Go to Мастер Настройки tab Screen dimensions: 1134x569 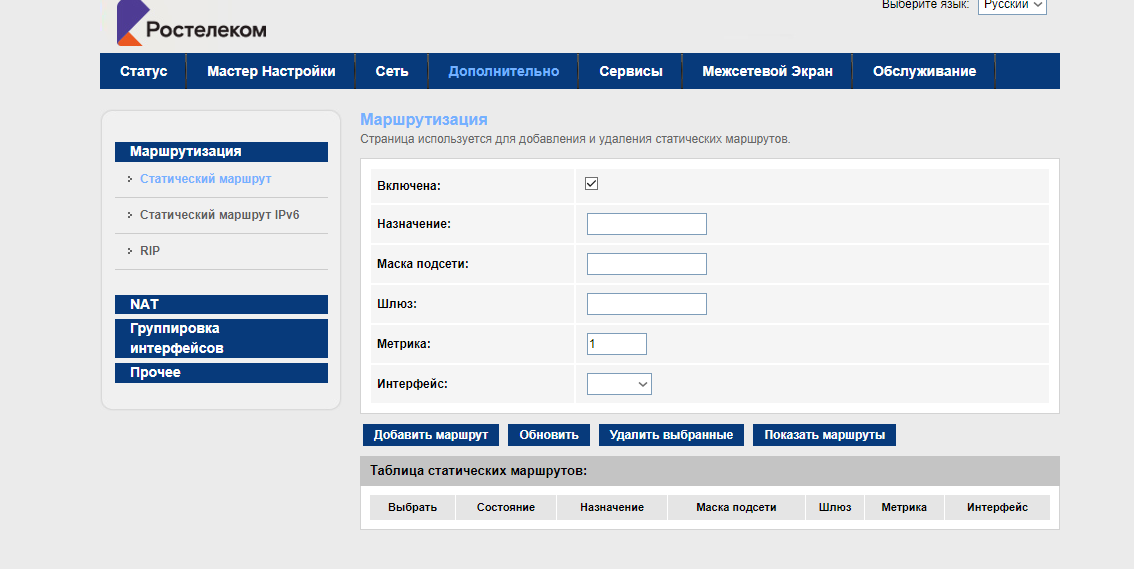[271, 71]
